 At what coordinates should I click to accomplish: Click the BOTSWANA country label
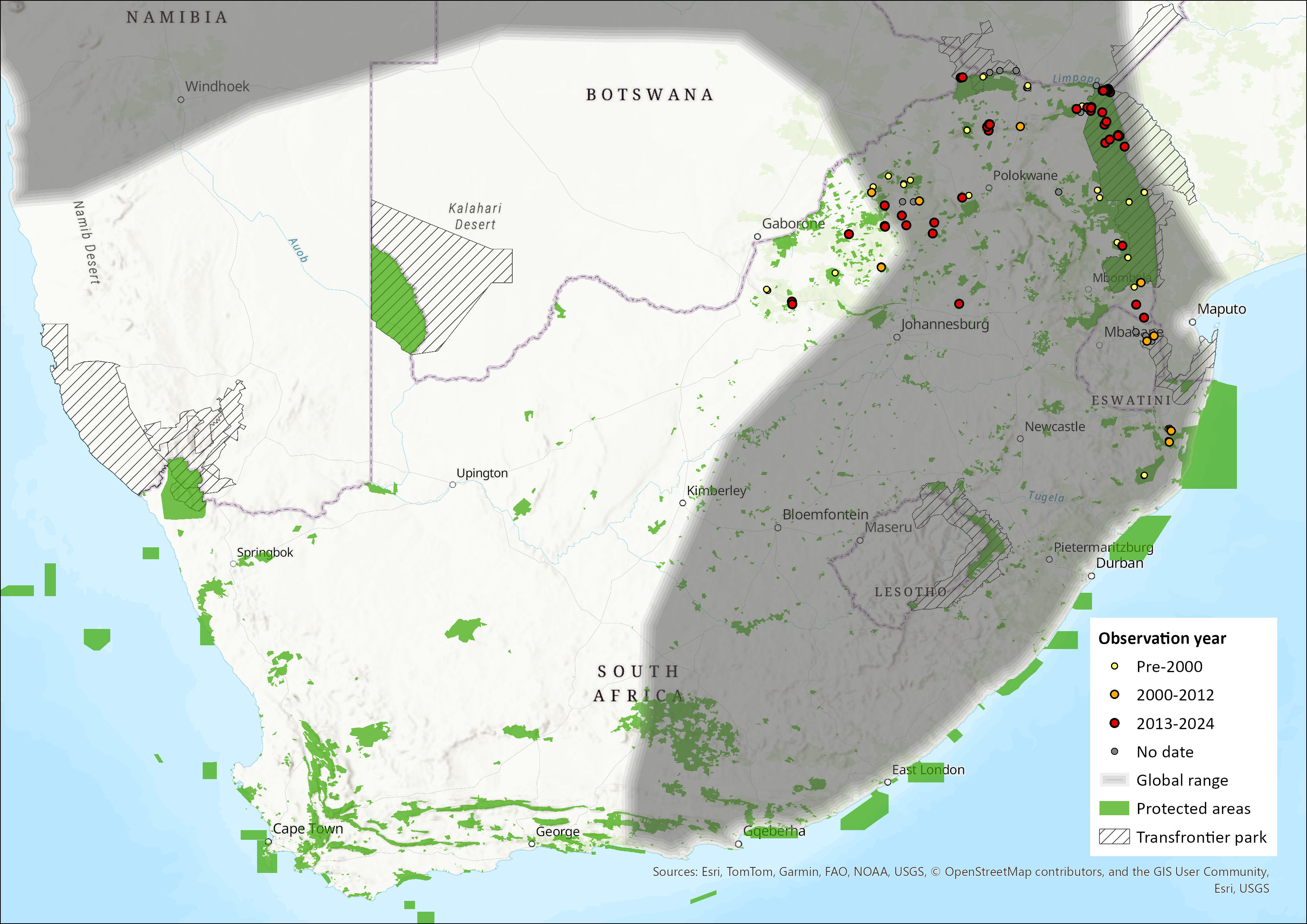[x=649, y=95]
